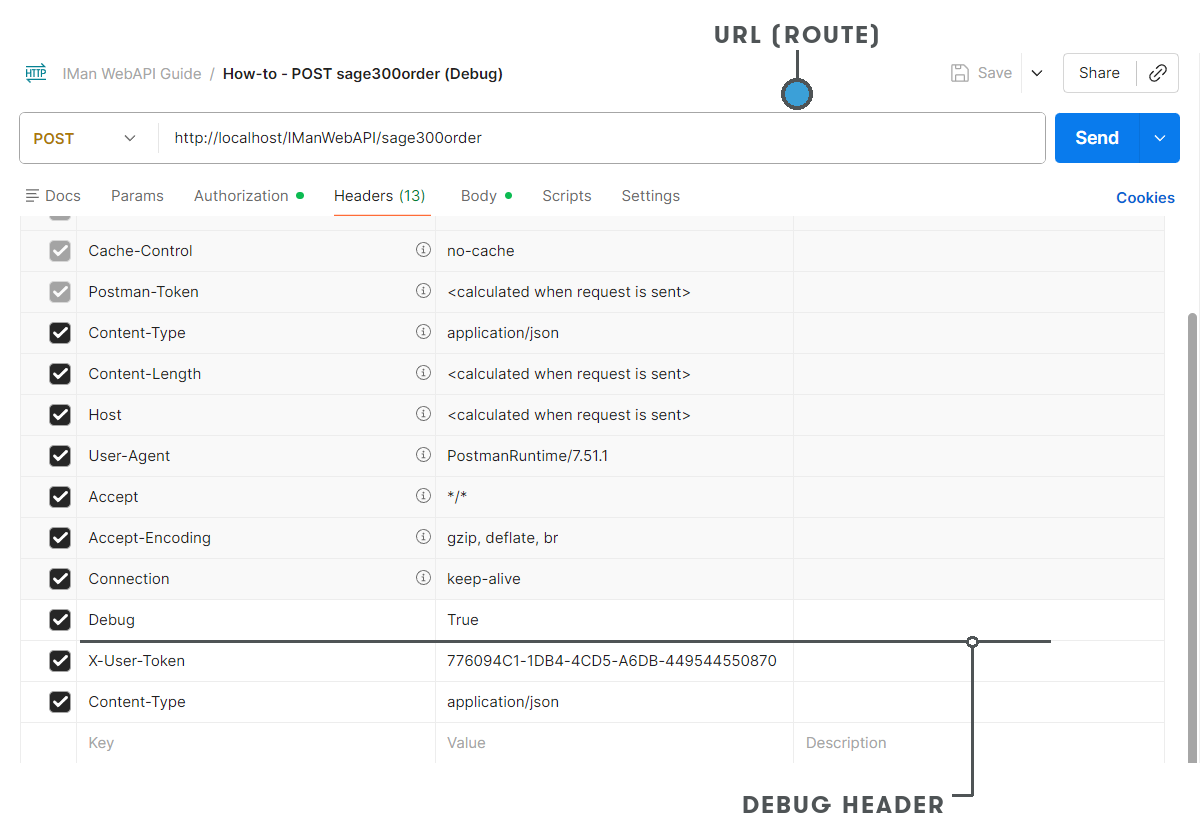Click the no-cache value

(x=481, y=251)
